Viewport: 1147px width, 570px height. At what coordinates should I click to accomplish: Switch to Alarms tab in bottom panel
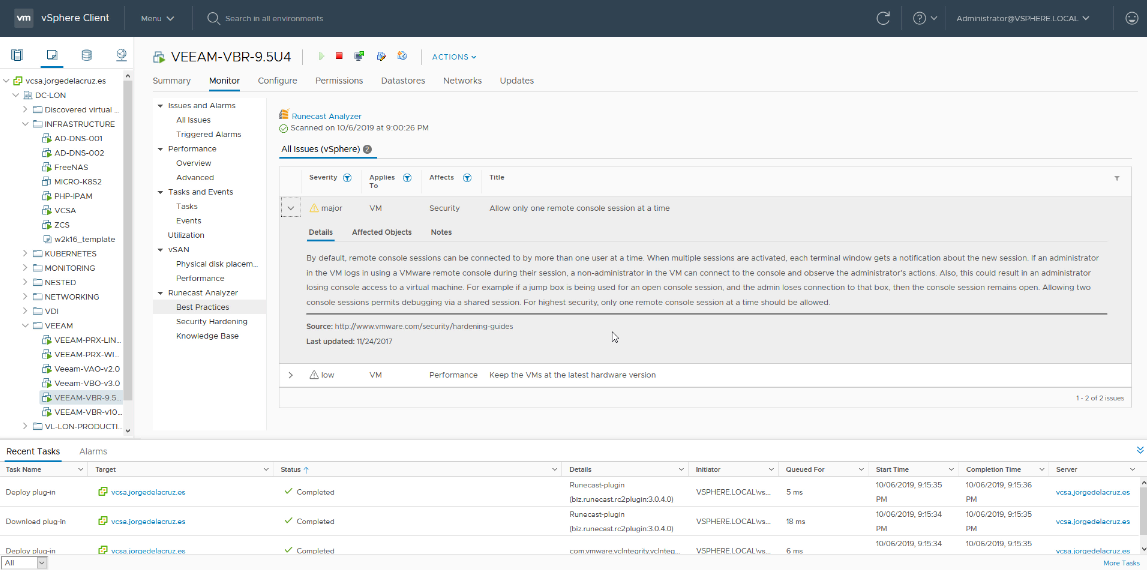(x=94, y=451)
